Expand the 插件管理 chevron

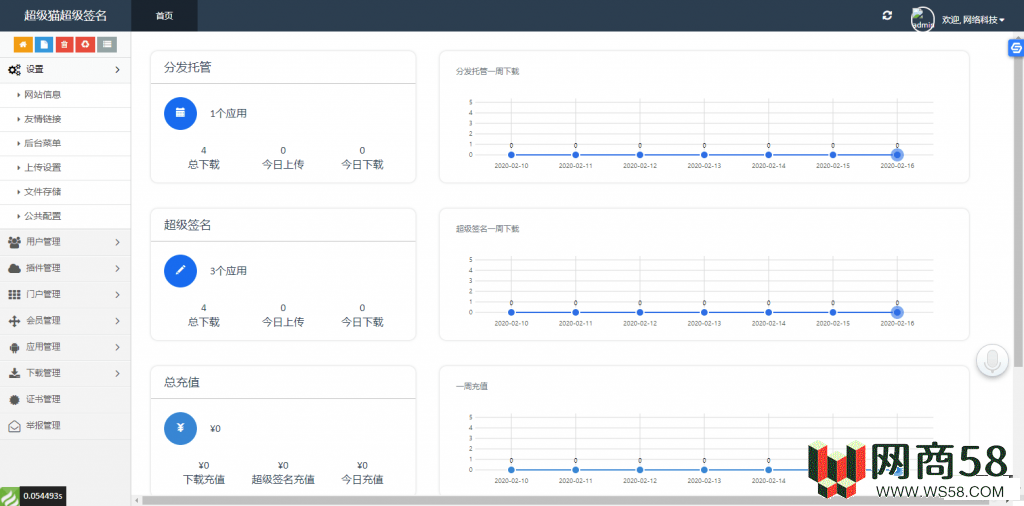pos(118,268)
